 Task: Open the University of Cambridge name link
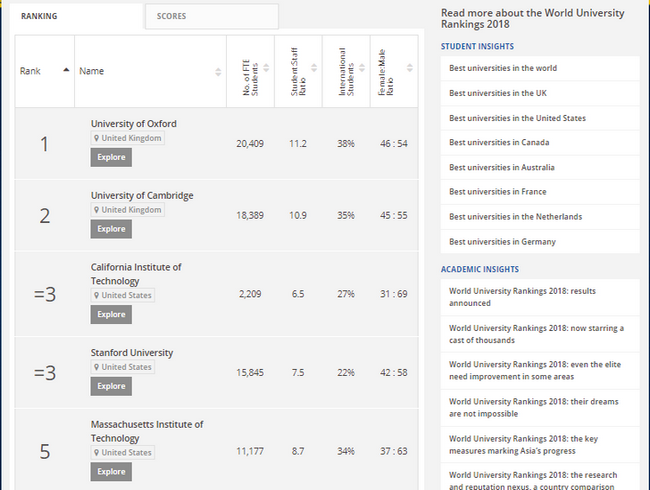142,196
